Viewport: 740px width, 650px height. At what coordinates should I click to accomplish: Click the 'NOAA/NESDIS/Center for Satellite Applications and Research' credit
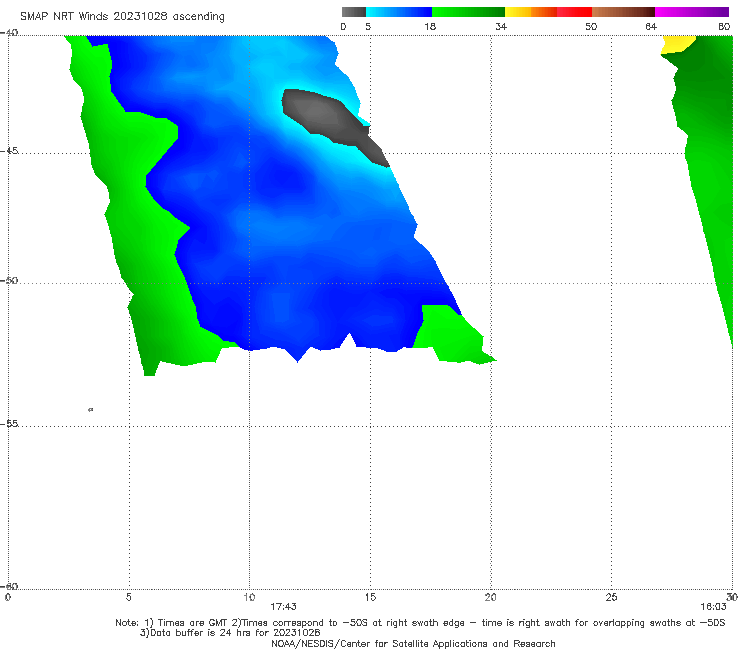413,644
